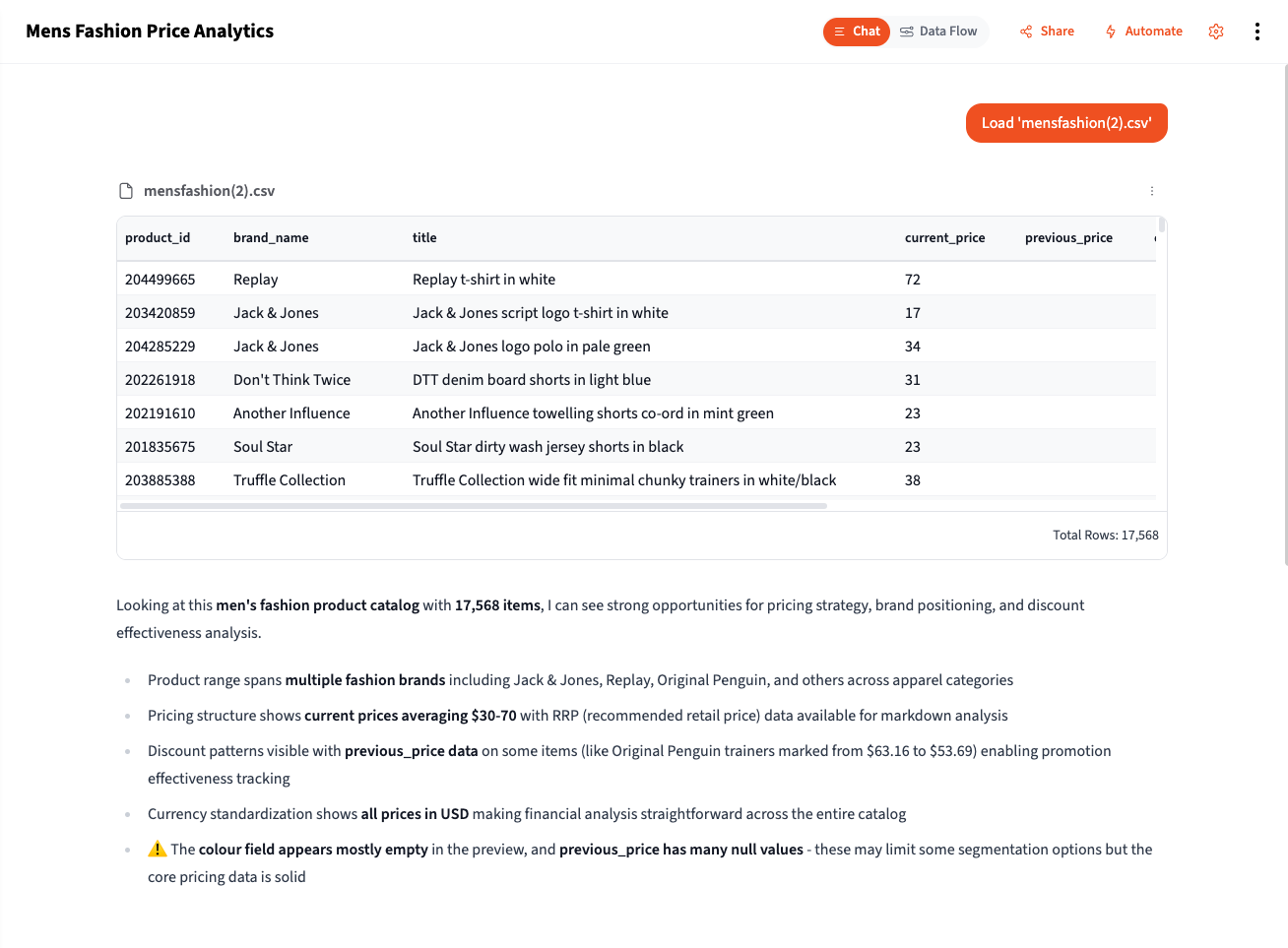1288x948 pixels.
Task: Click the flow diagram icon beside Data Flow
Action: coord(908,31)
